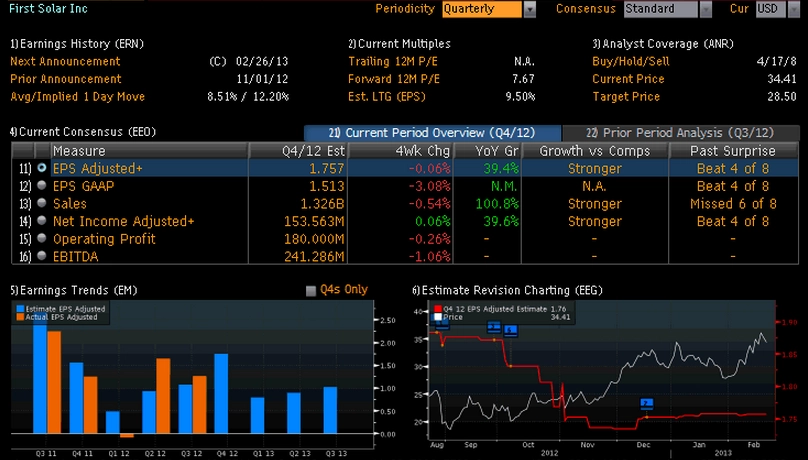
Task: Open Analyst Coverage (ANR) link
Action: (x=663, y=44)
